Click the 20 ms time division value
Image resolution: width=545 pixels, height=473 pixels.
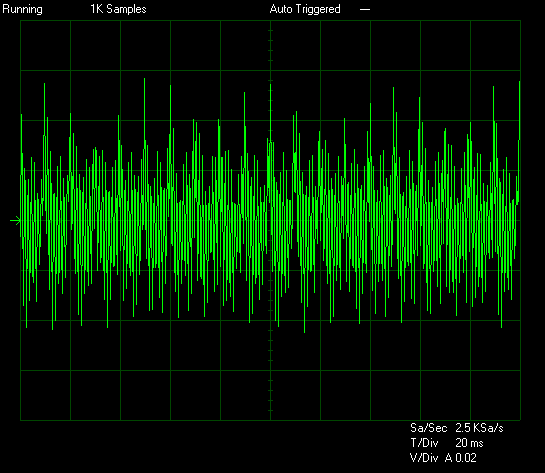point(469,443)
